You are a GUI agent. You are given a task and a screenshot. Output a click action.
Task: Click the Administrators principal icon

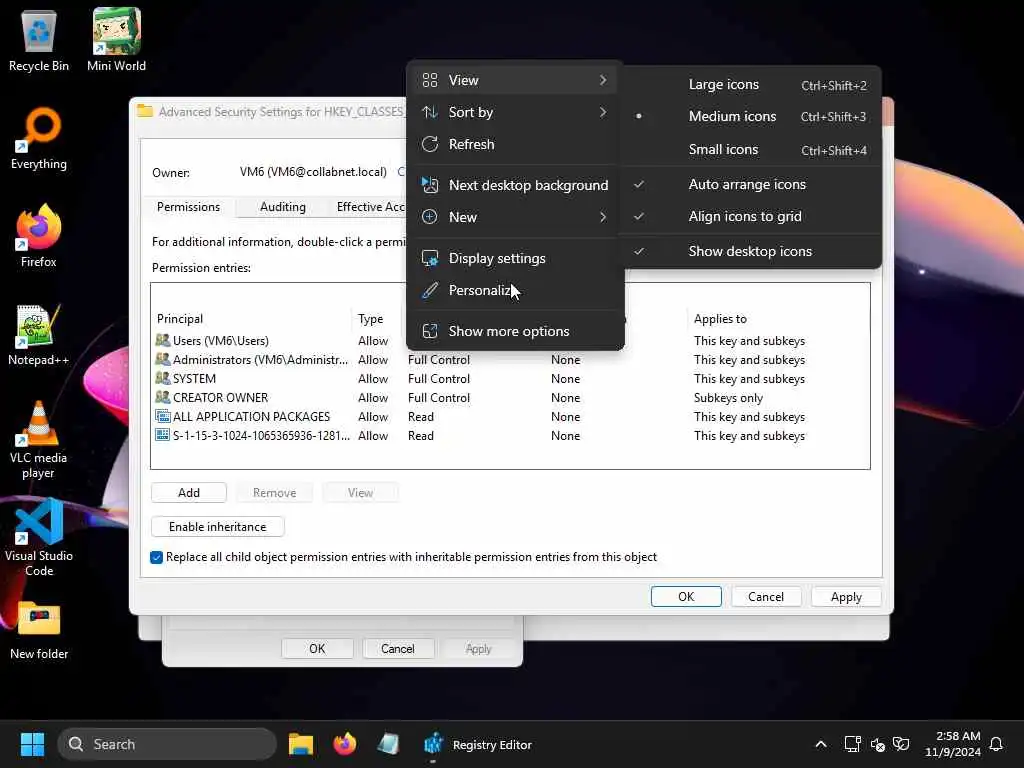tap(163, 359)
